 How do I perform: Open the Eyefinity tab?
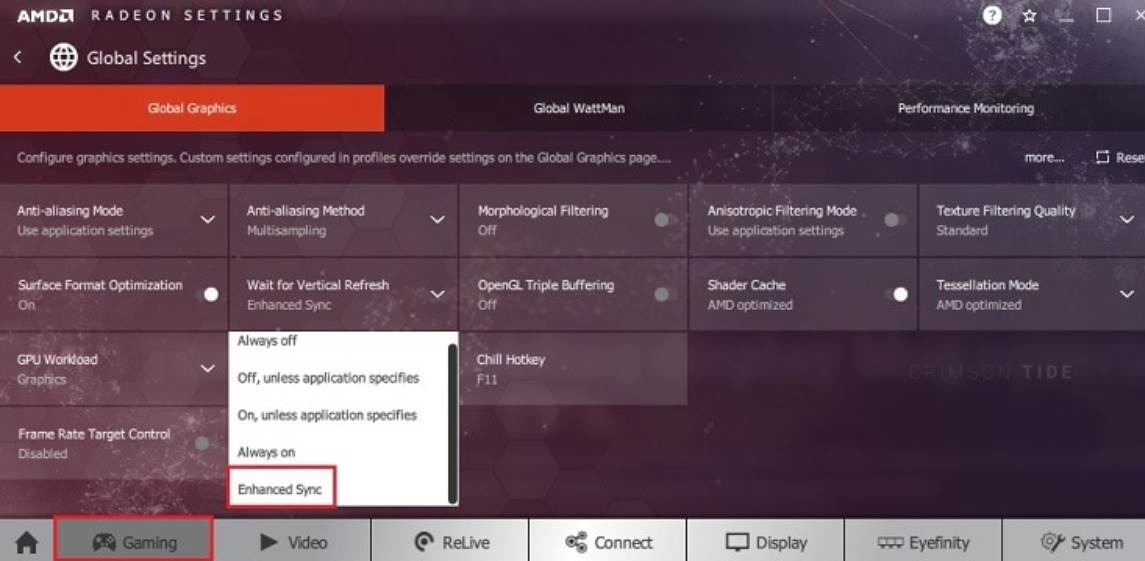point(923,541)
